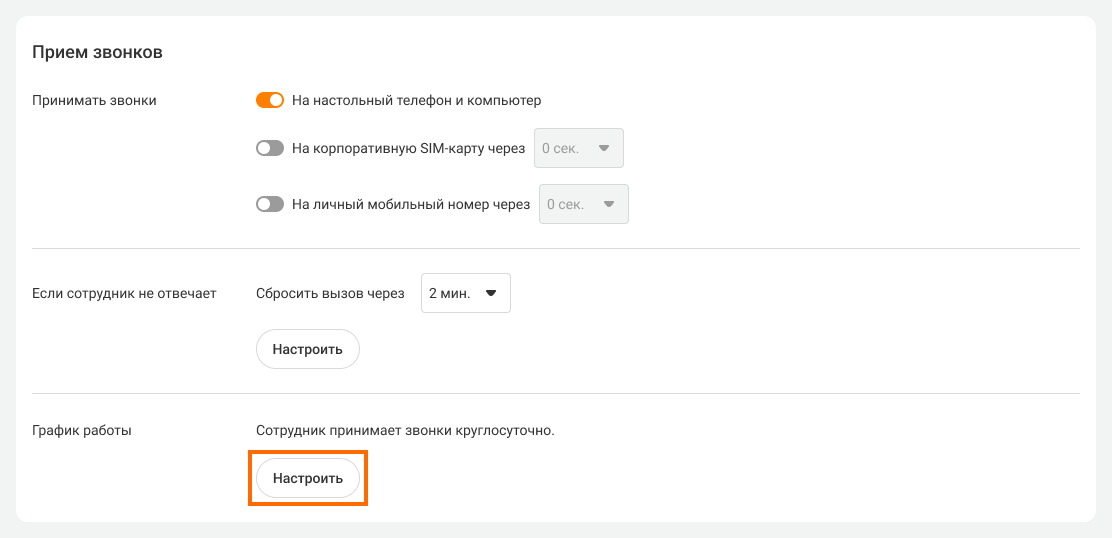This screenshot has width=1112, height=538.
Task: Click 'Настроить' under 'Если сотрудник не отвечает'
Action: tap(308, 349)
